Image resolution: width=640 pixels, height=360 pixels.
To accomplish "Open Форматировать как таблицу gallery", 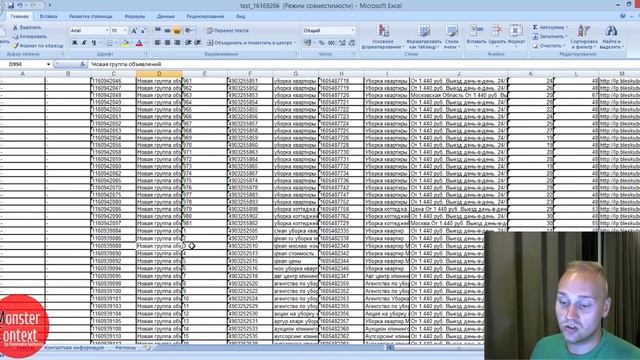I will (424, 37).
